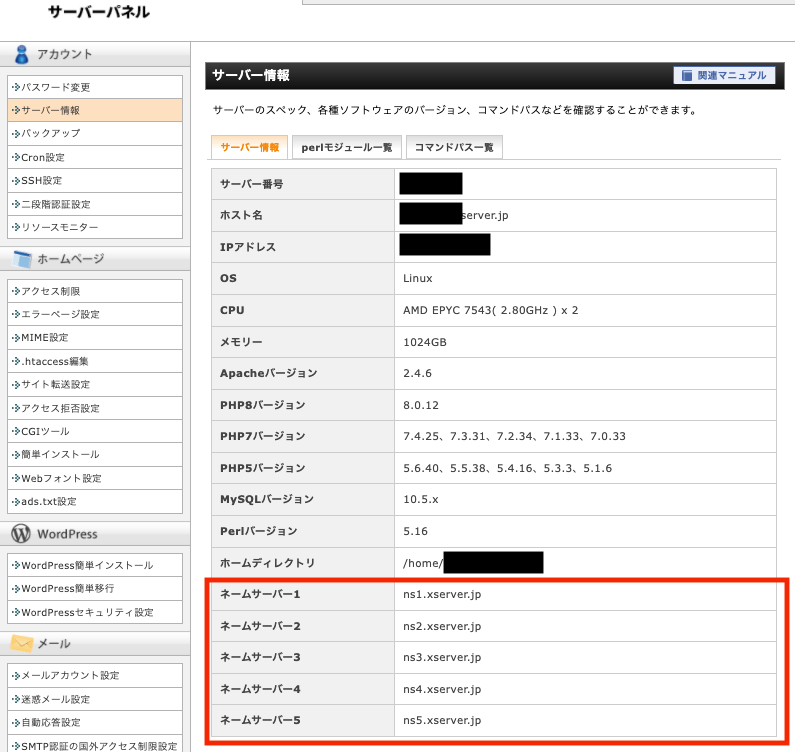Viewport: 795px width, 752px height.
Task: Open リソースモニター link
Action: coord(59,228)
